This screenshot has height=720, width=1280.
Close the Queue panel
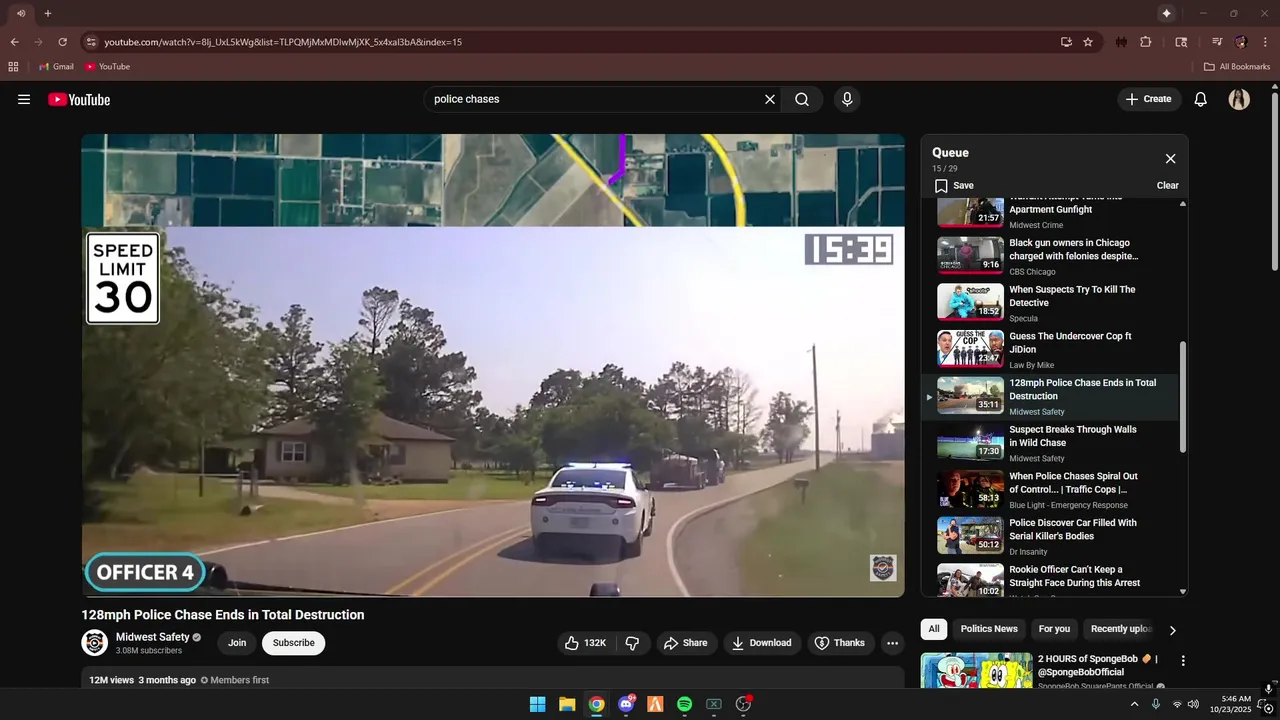coord(1170,158)
